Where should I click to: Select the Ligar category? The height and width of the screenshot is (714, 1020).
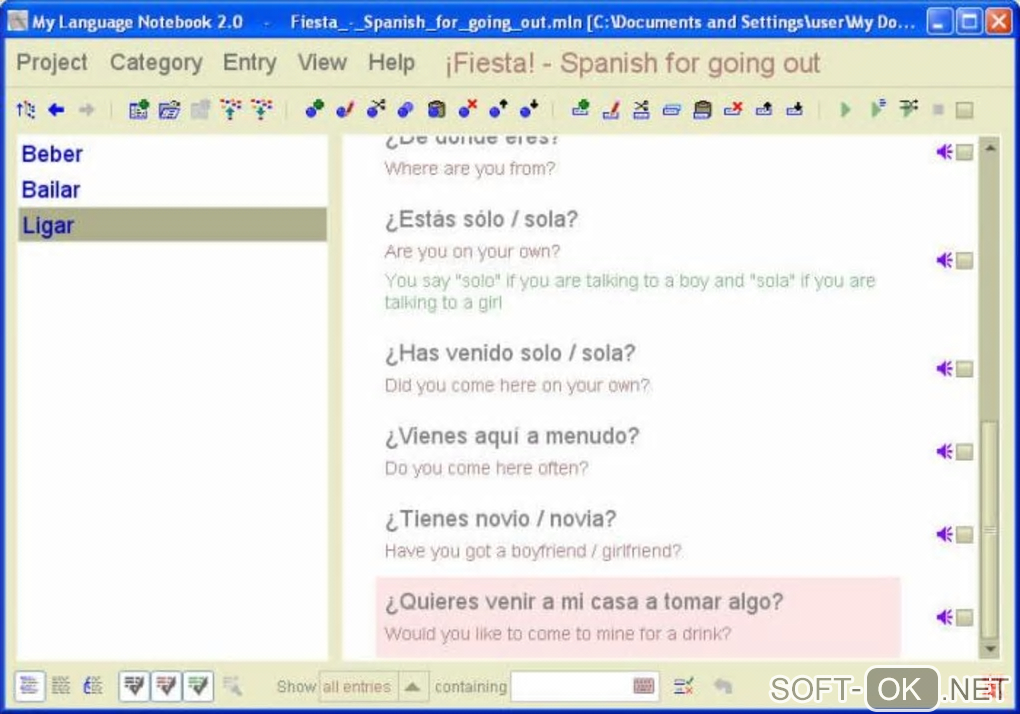tap(172, 225)
